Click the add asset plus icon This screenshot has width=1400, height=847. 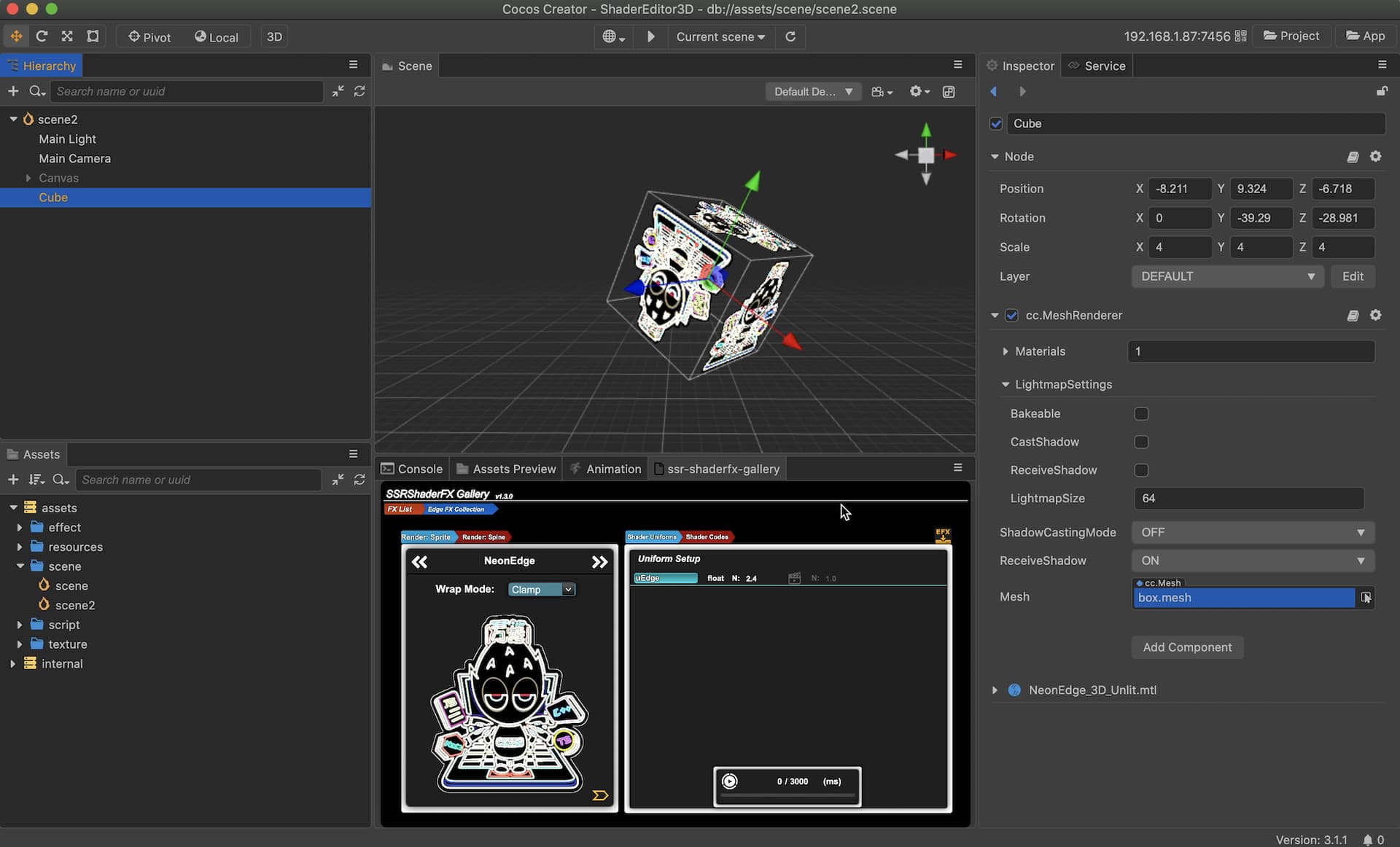pos(12,480)
